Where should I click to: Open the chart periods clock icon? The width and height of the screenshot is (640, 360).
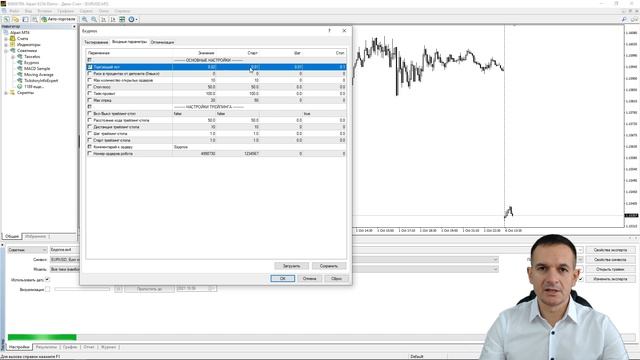coord(133,19)
